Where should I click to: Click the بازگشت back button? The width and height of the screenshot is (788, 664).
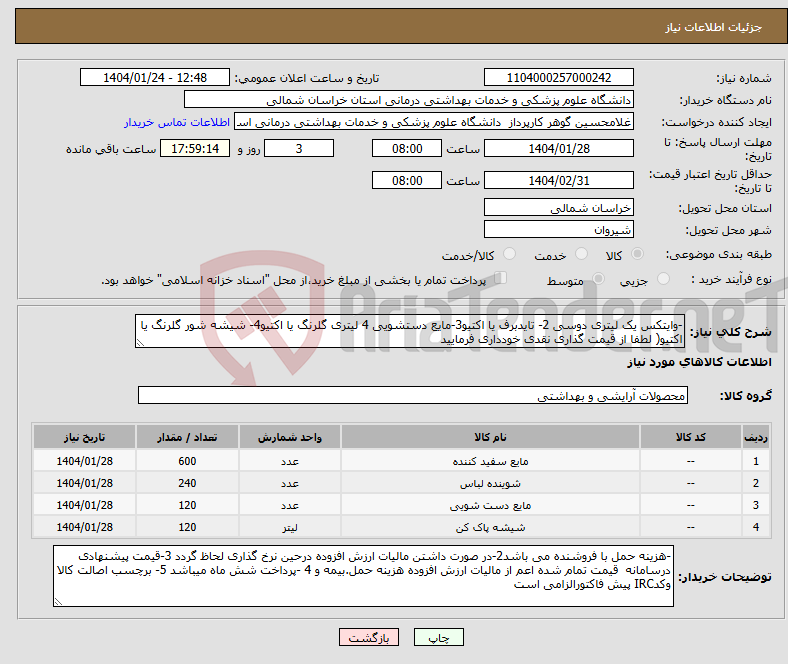(x=369, y=637)
